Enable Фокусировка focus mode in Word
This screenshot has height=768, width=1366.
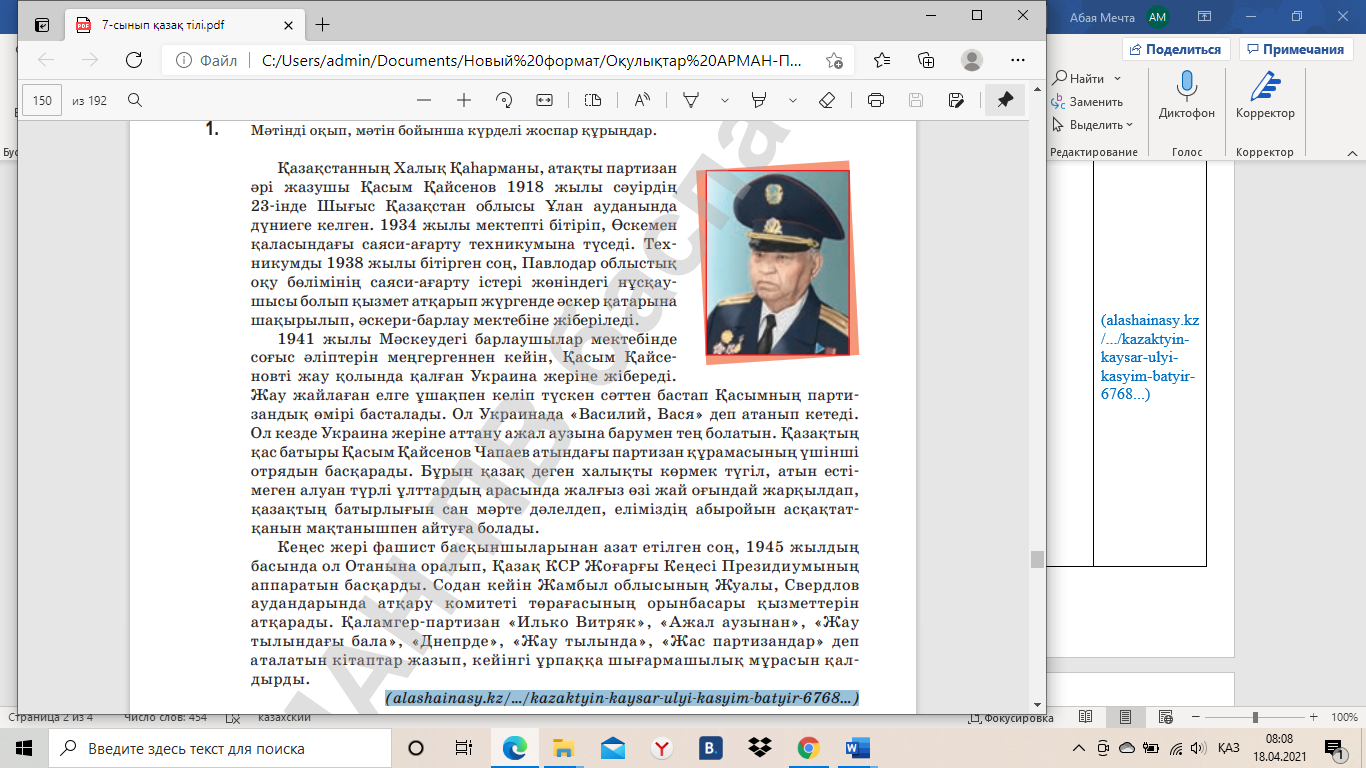click(1012, 718)
